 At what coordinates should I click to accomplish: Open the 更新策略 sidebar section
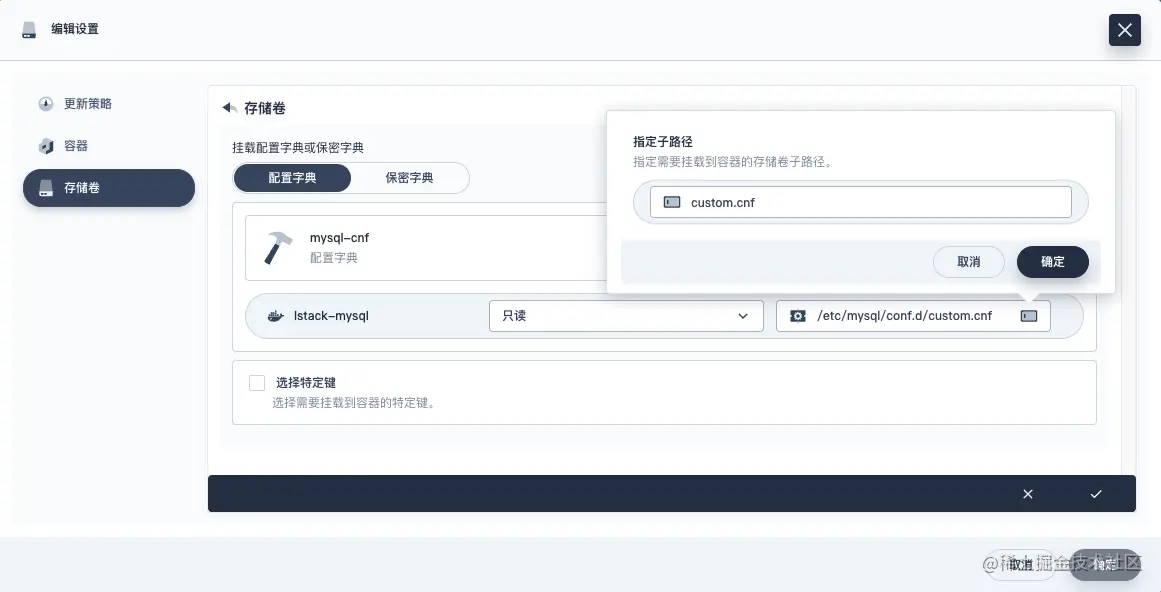pyautogui.click(x=109, y=104)
